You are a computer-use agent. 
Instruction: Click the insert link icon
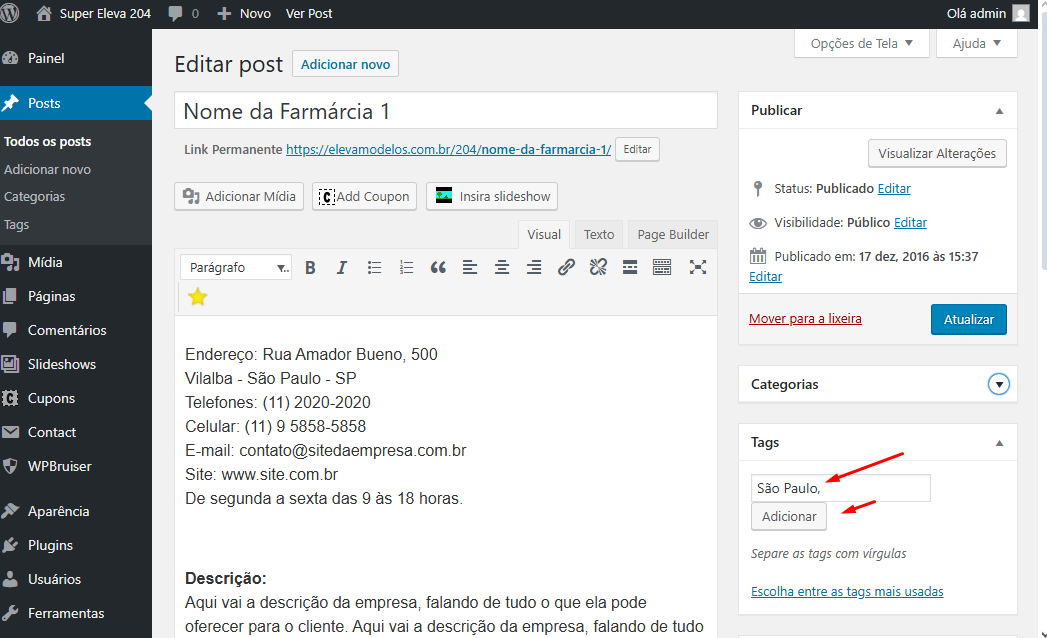[x=566, y=267]
